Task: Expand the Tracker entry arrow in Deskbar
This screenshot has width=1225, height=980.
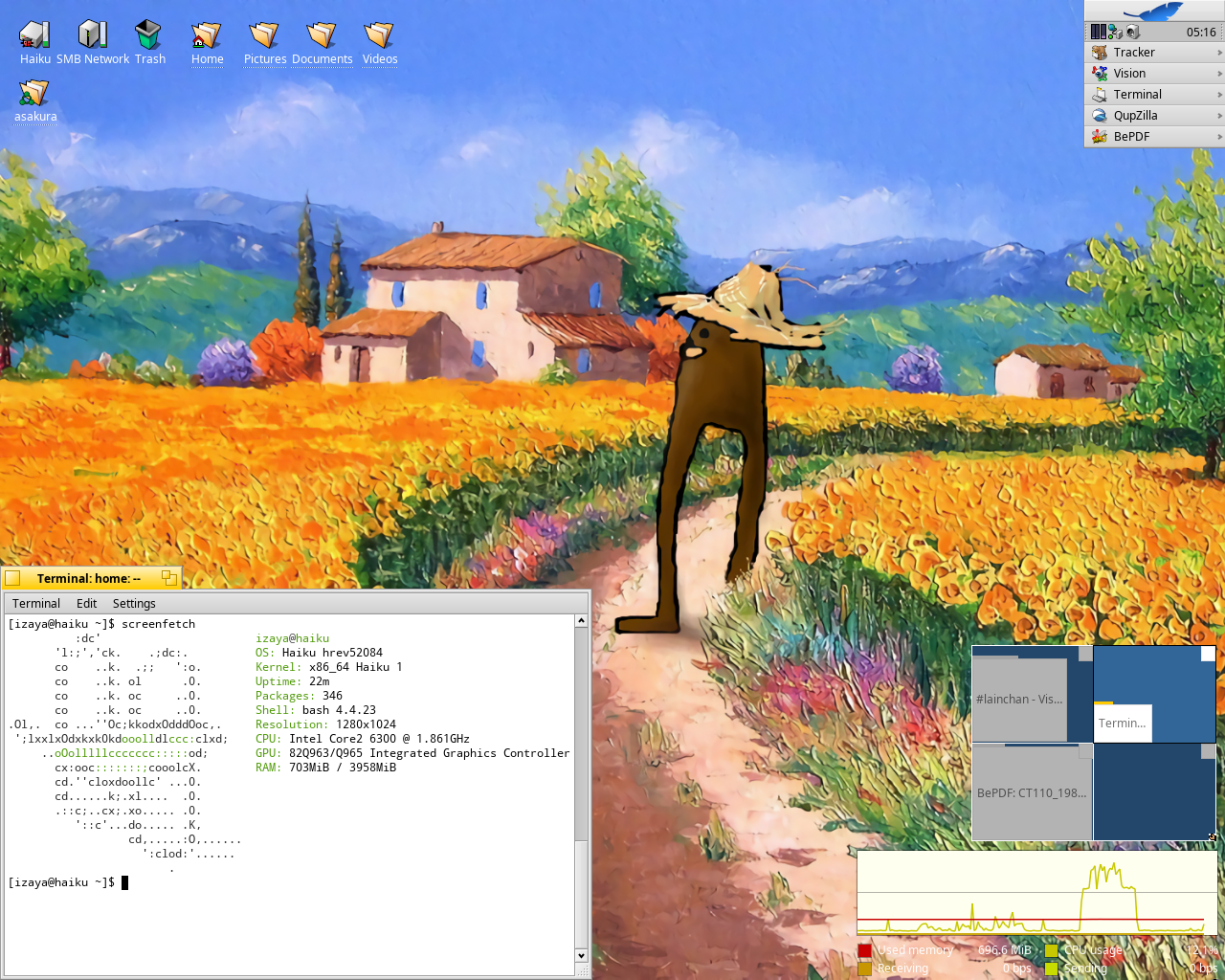Action: 1219,53
